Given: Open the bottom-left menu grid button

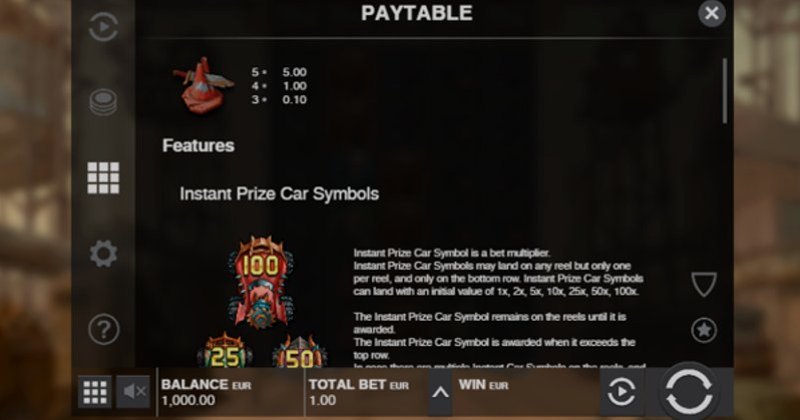Looking at the screenshot, I should click(x=95, y=392).
